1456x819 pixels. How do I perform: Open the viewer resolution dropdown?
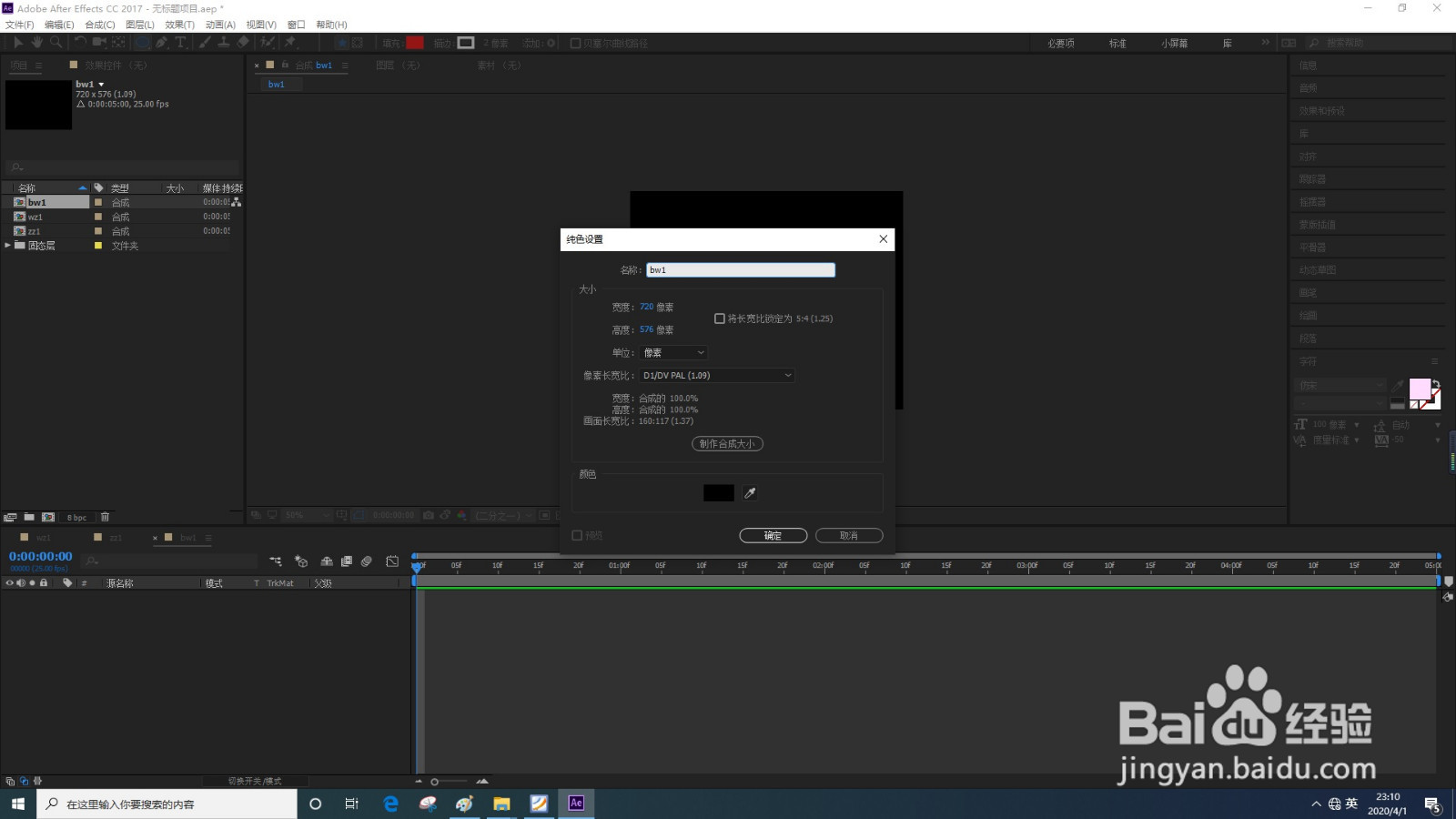(502, 515)
